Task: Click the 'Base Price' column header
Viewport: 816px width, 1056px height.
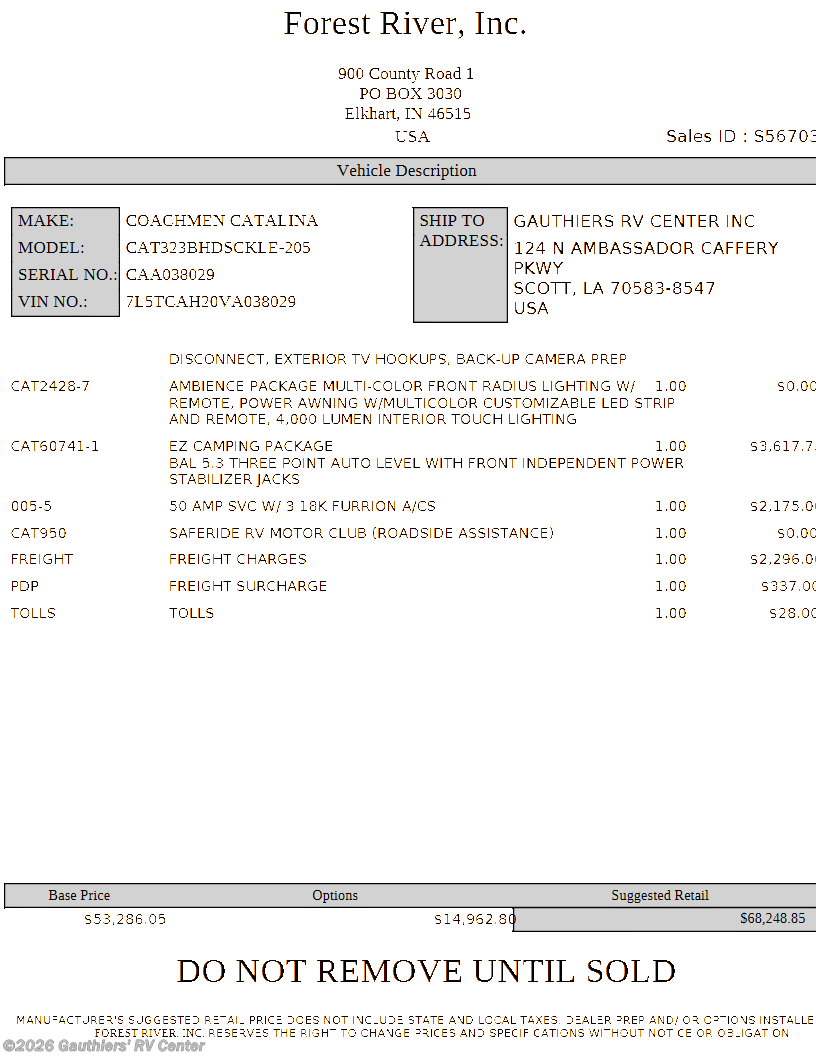Action: pyautogui.click(x=79, y=895)
